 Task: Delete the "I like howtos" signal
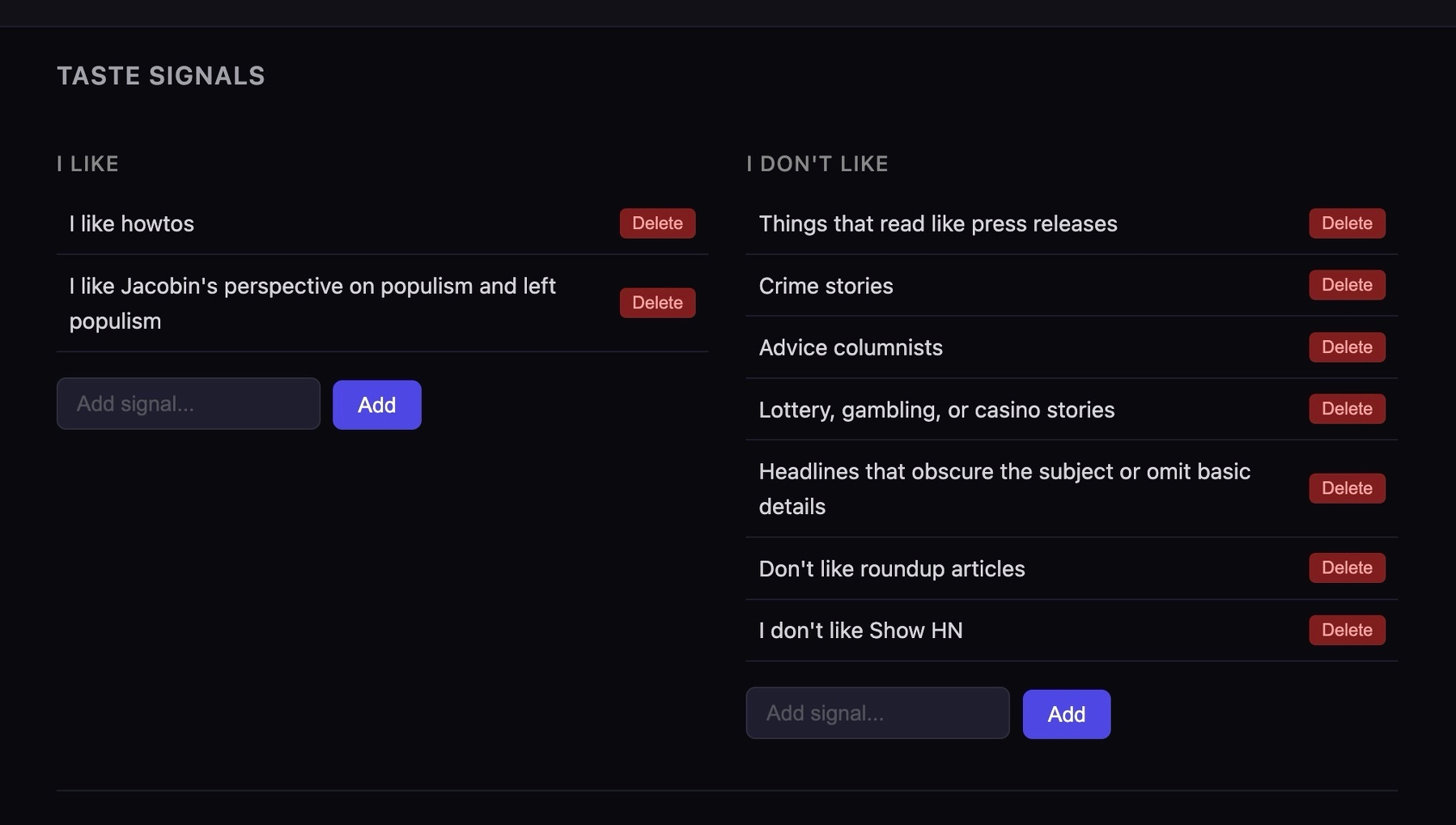pyautogui.click(x=656, y=223)
